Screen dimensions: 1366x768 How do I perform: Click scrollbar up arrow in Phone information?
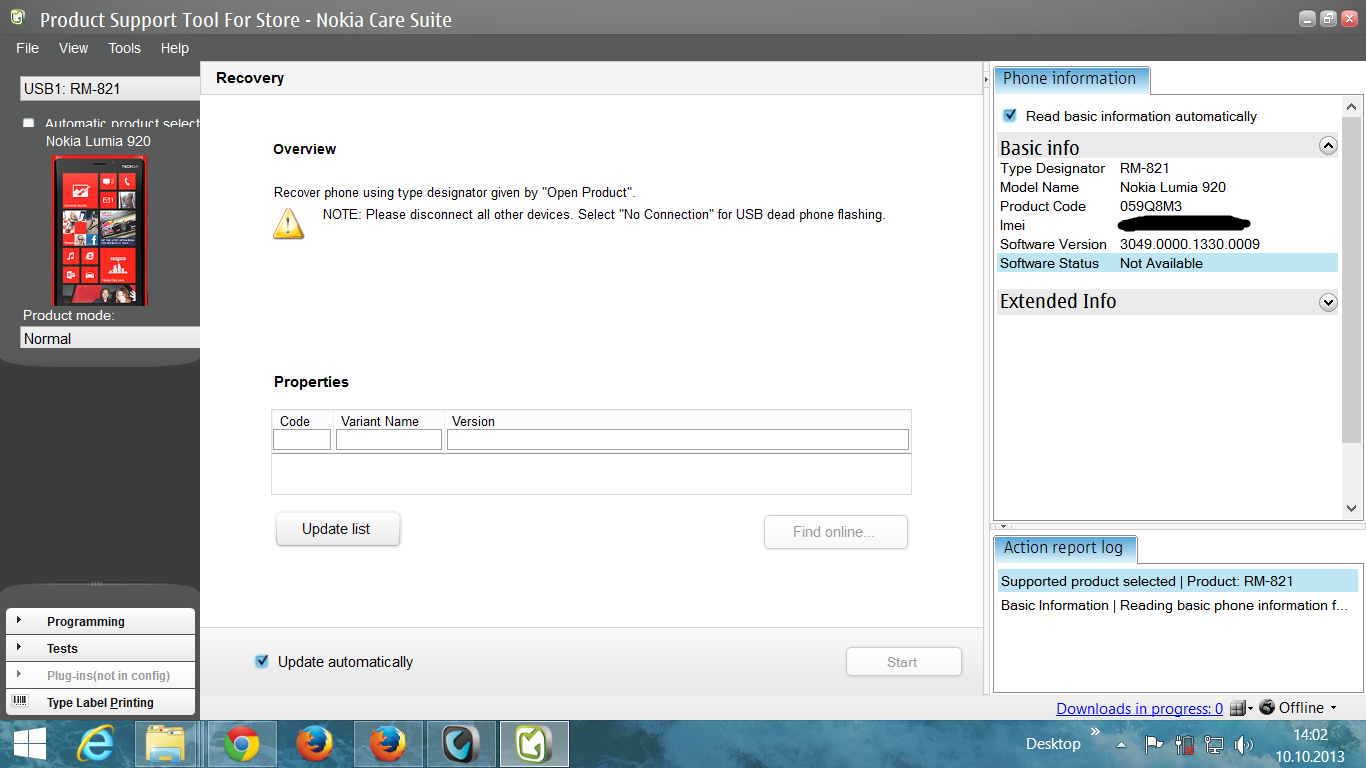(x=1351, y=106)
